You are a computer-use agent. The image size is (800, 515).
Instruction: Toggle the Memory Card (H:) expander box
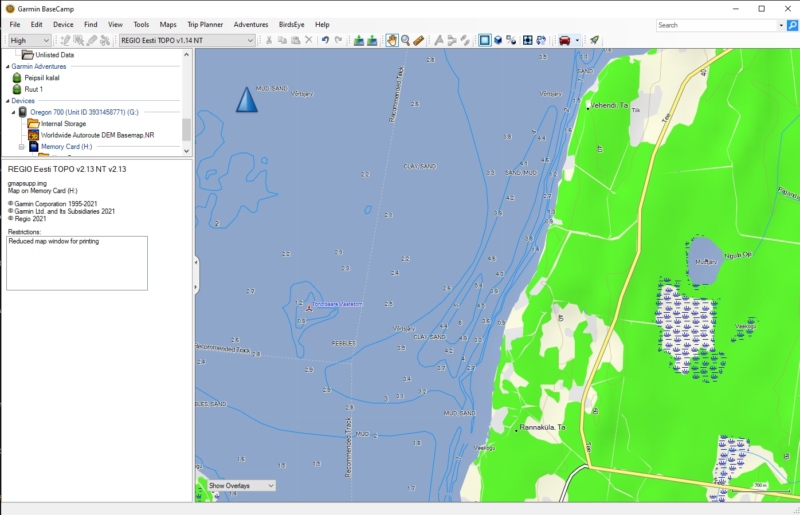(x=21, y=147)
